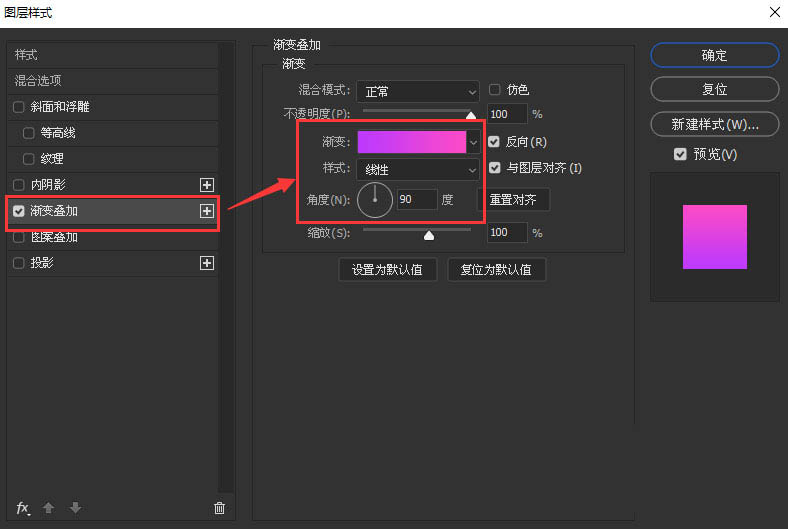Click the 缩放 value field showing 100

[507, 232]
